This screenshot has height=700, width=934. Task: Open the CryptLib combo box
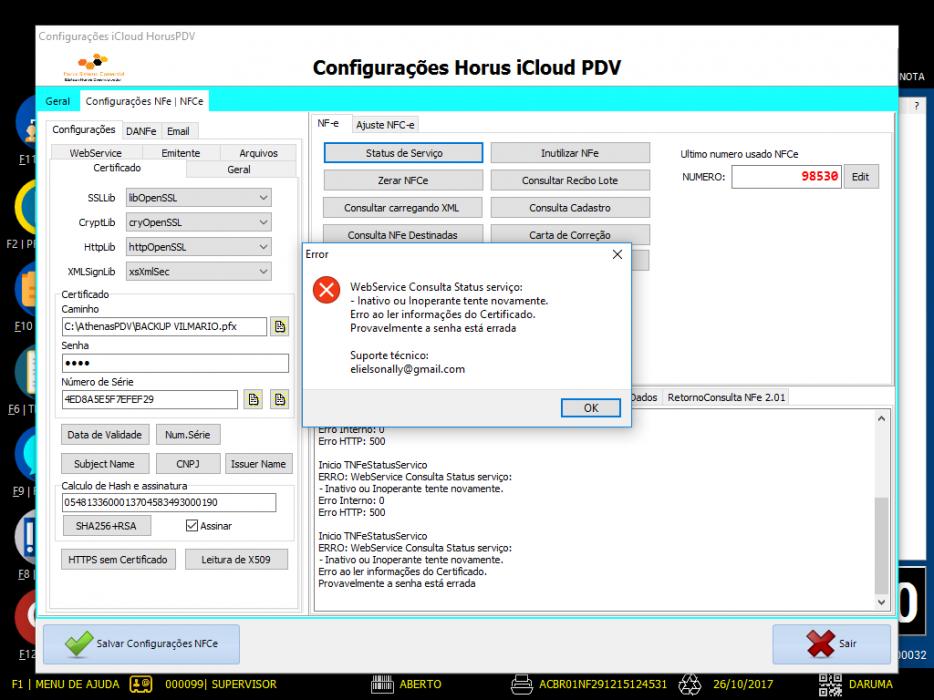click(198, 222)
